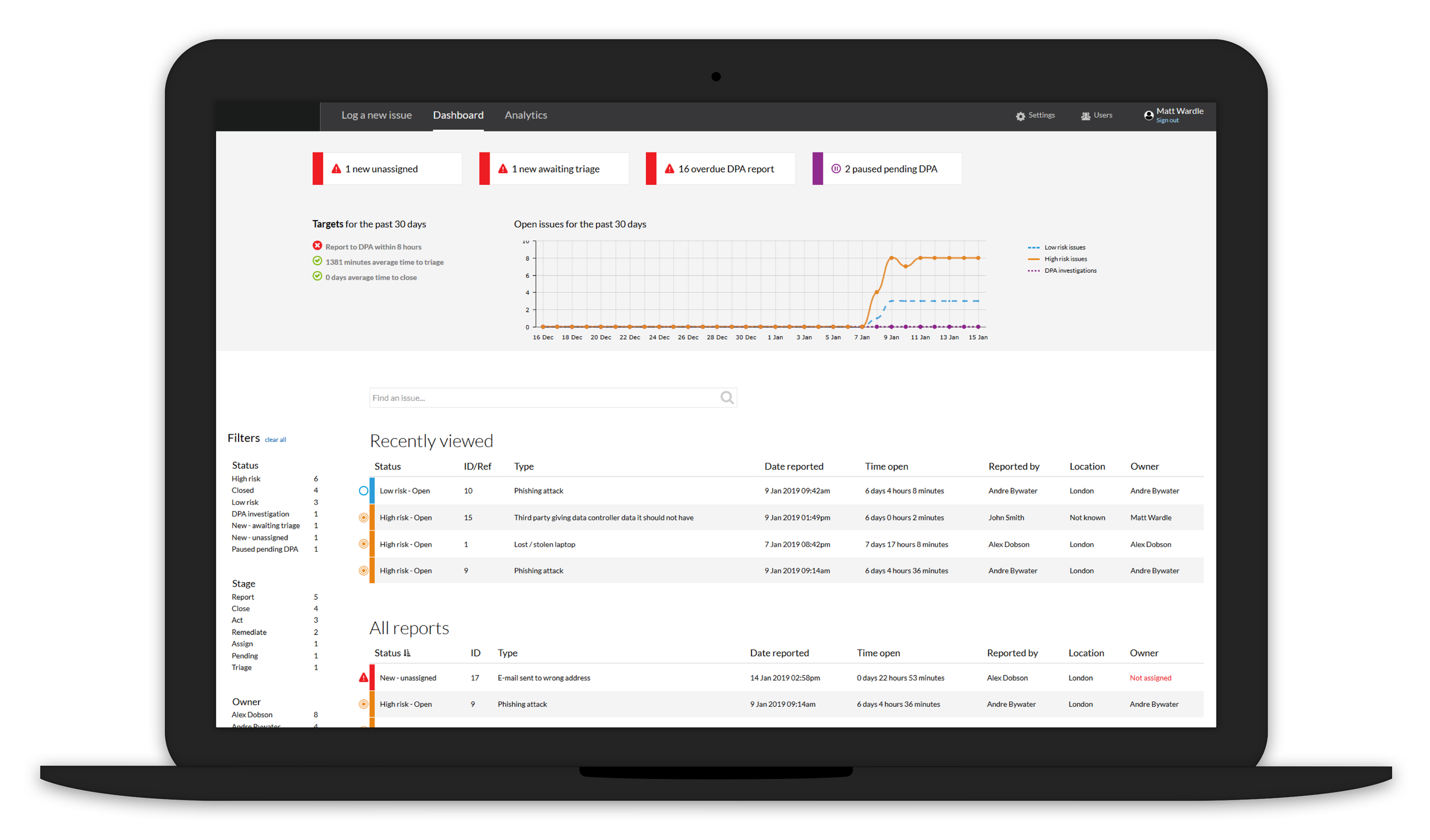Open the Users icon in header
Viewport: 1430px width, 840px height.
pyautogui.click(x=1085, y=116)
